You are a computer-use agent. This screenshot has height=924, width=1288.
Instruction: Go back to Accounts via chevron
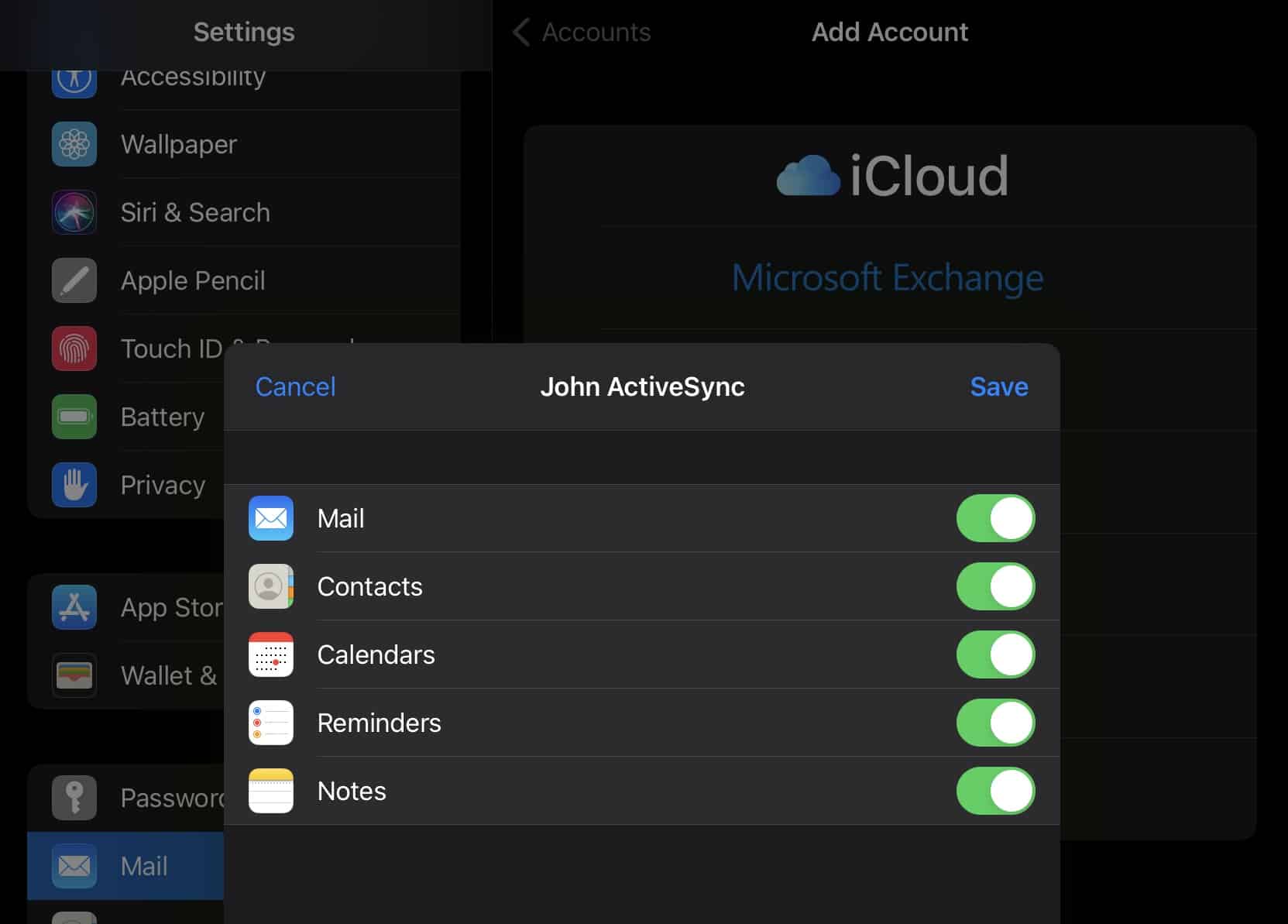(x=523, y=33)
